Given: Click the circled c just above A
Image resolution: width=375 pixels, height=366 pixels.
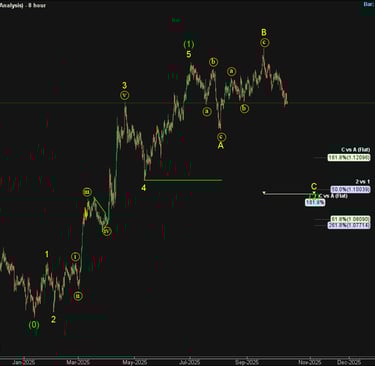Looking at the screenshot, I should [221, 137].
